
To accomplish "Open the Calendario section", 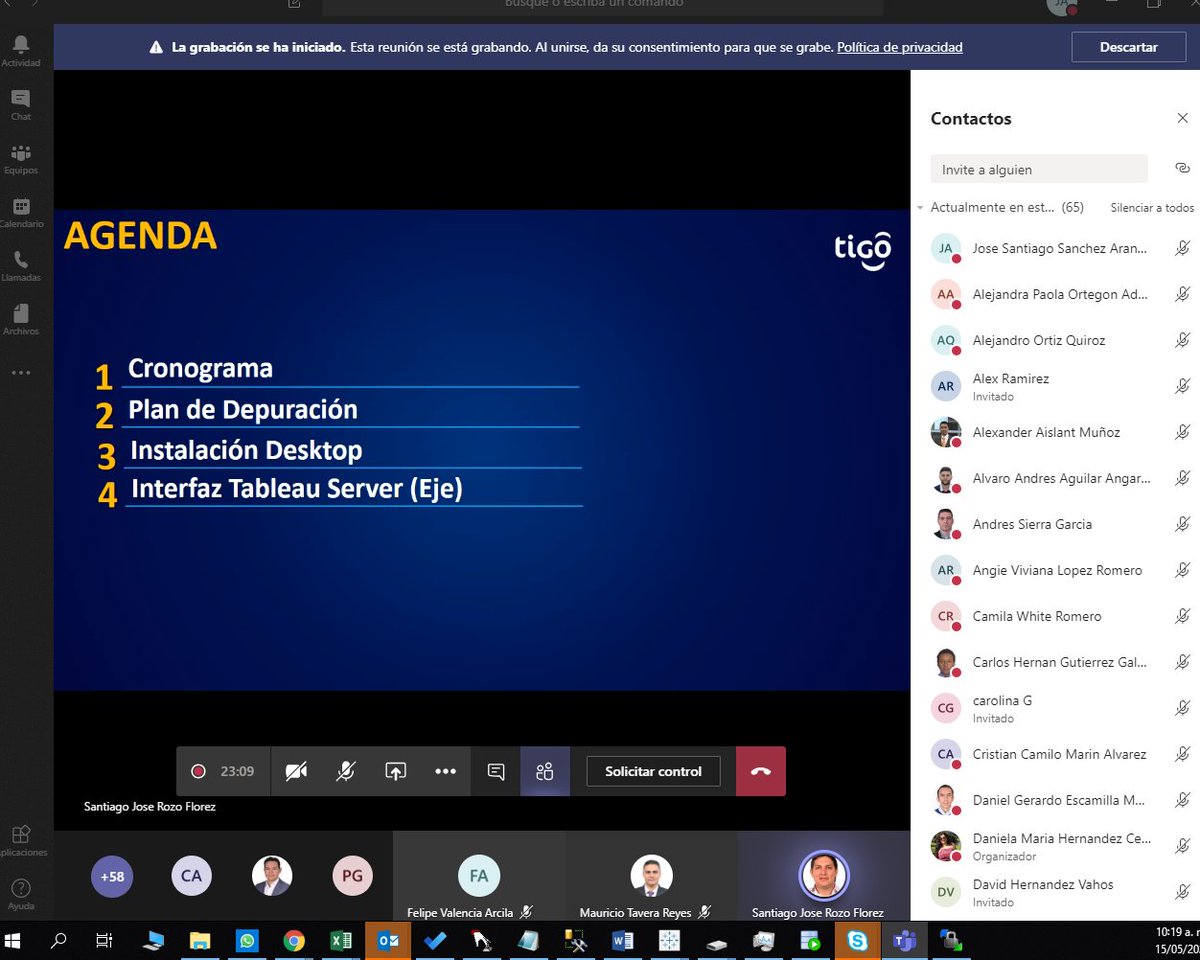I will (21, 212).
